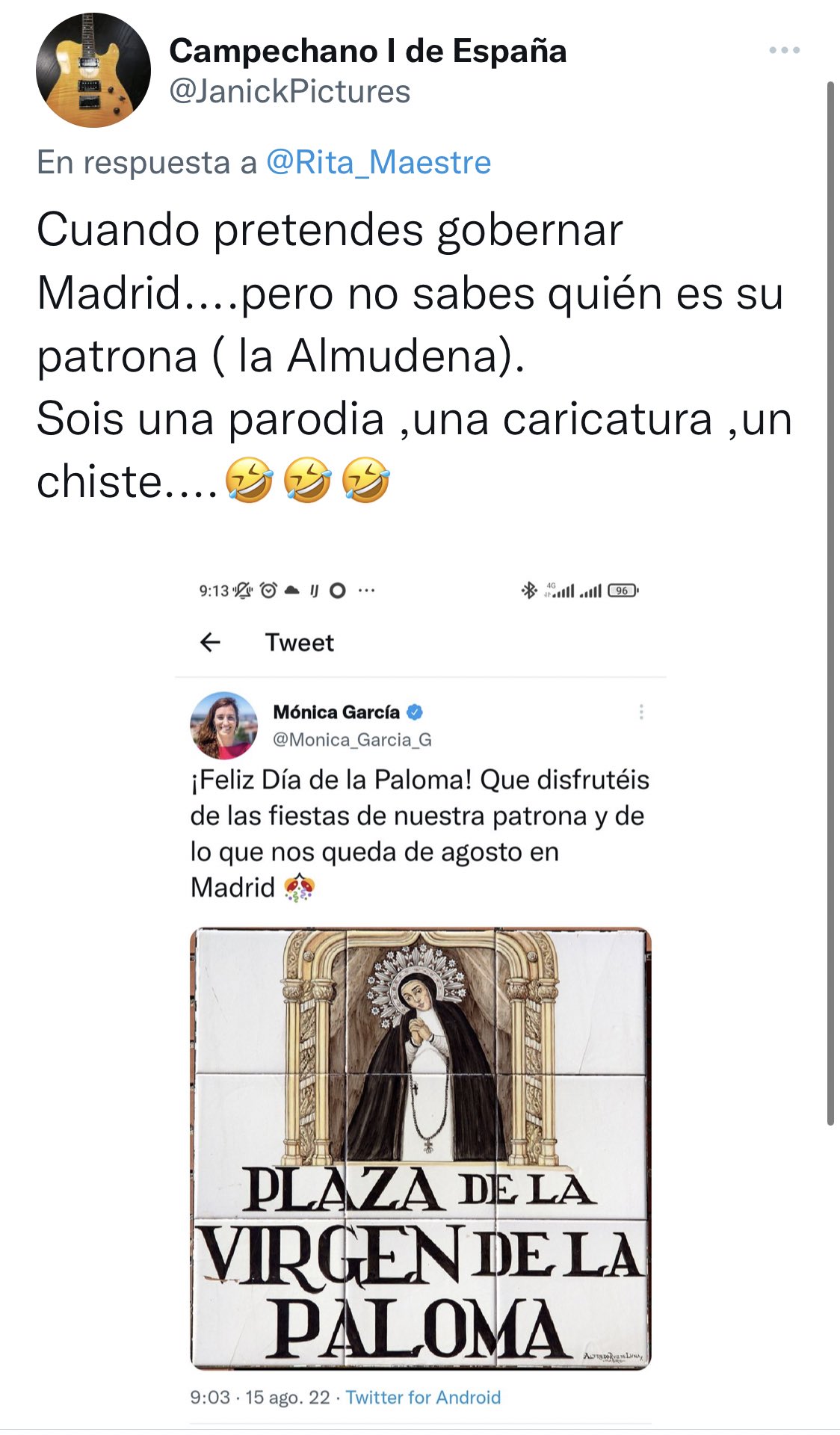
Task: Tap the Twitter for Android link
Action: pos(423,1398)
